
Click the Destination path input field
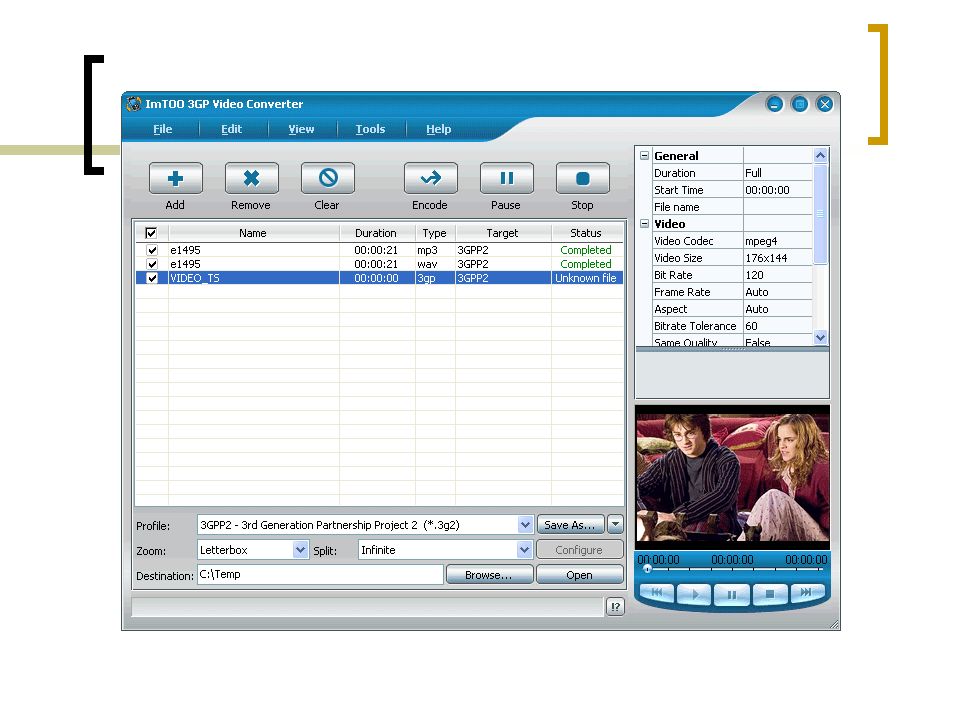tap(320, 574)
